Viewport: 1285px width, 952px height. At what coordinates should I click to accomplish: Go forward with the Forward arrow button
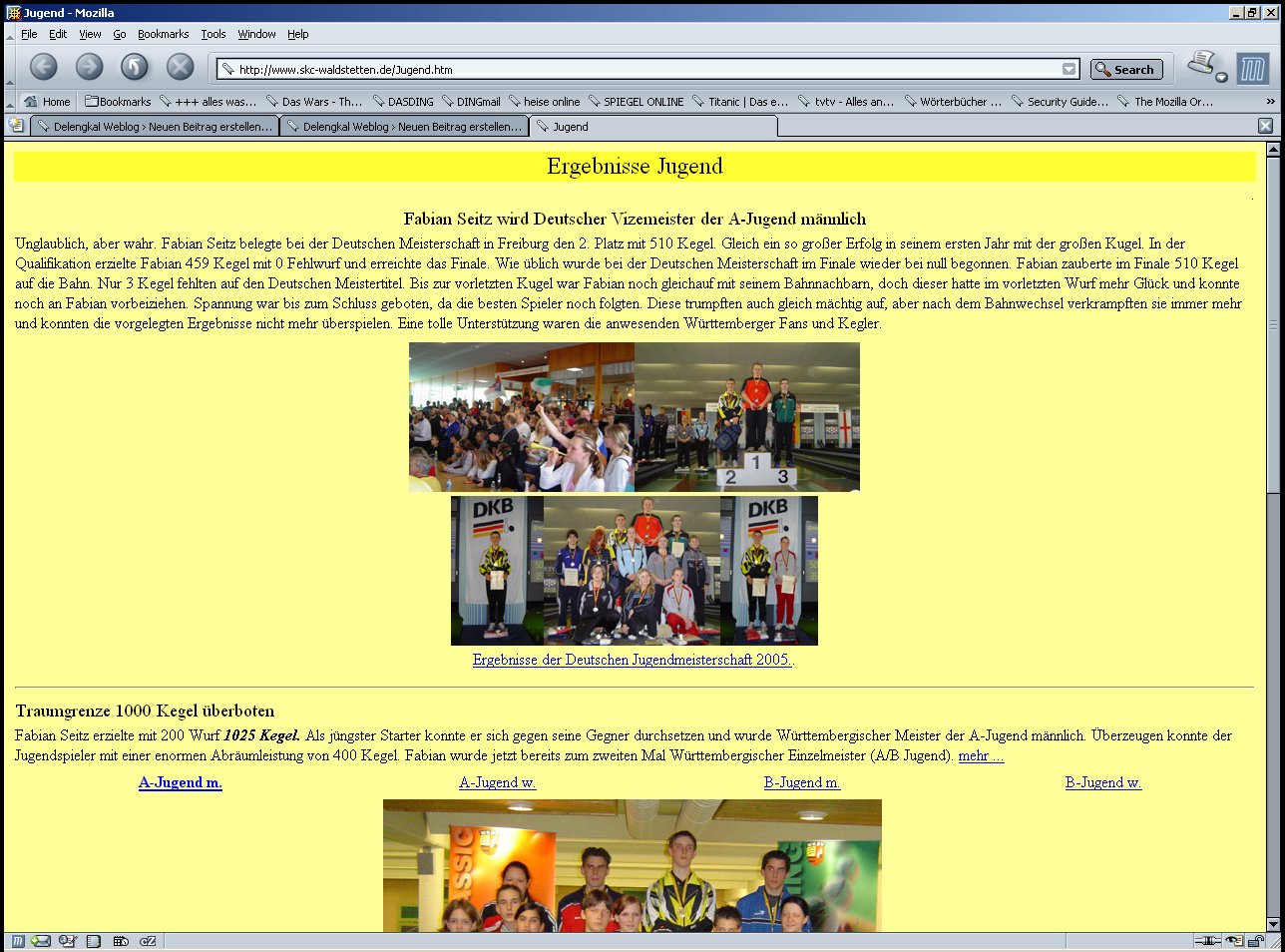[89, 67]
